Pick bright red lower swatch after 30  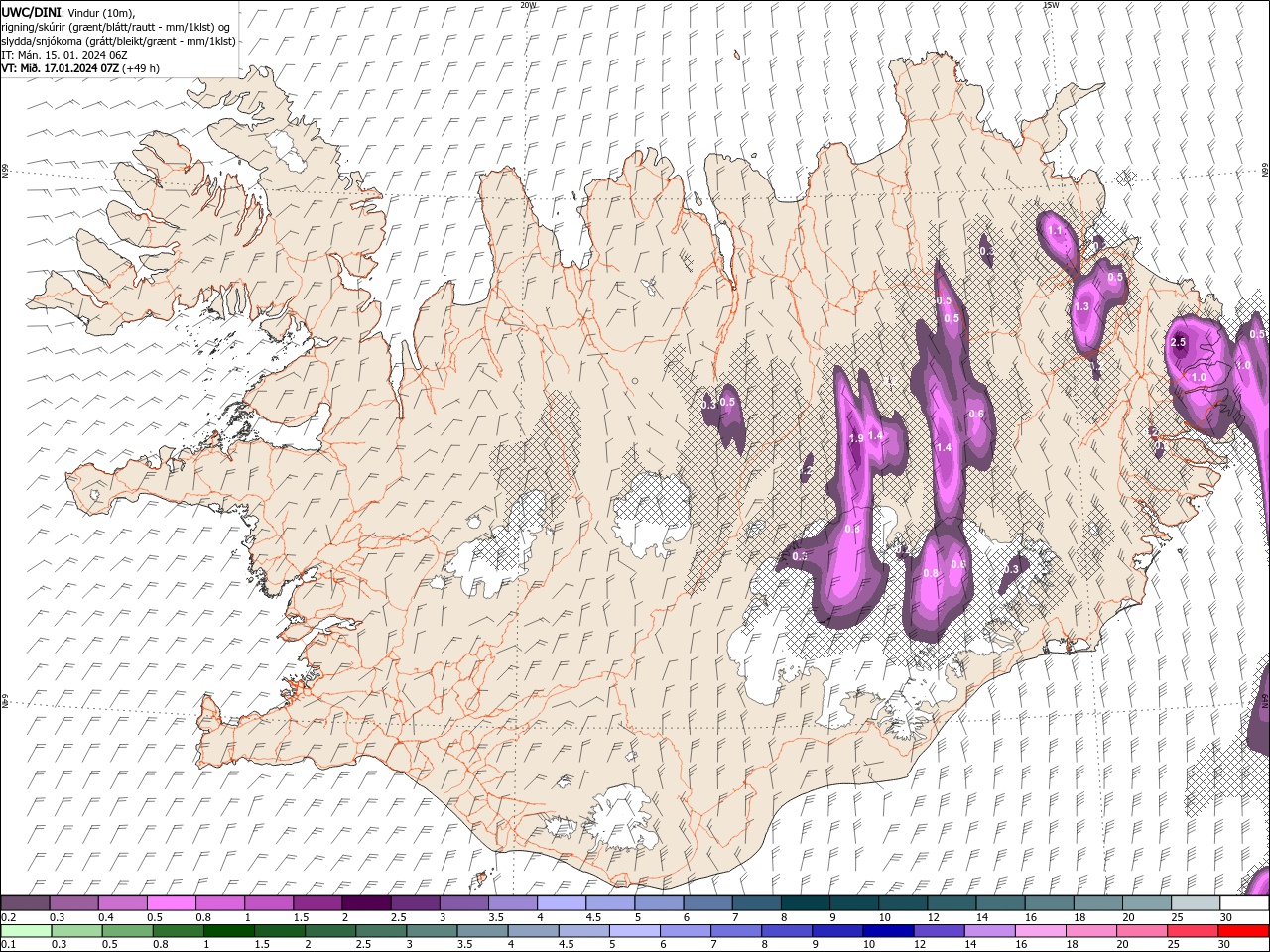coord(1243,931)
